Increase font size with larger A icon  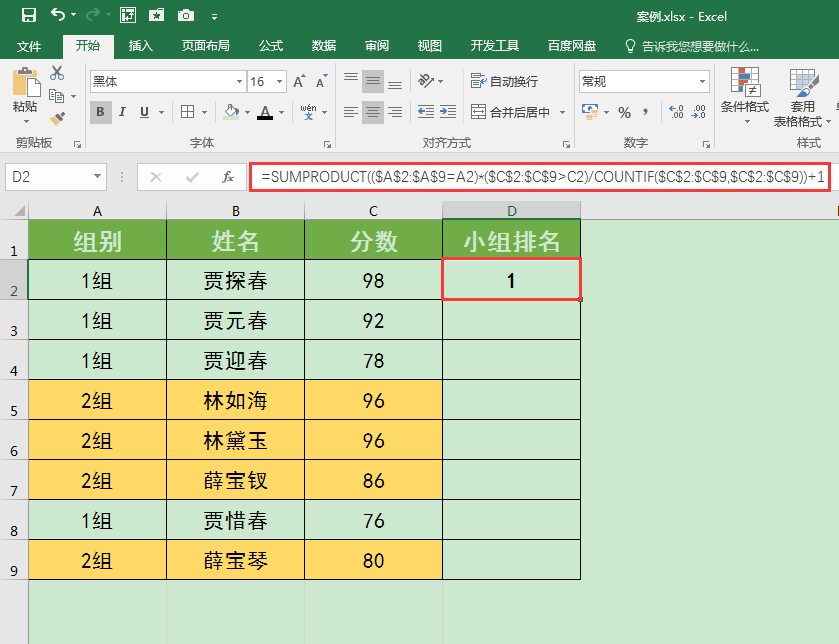point(300,81)
